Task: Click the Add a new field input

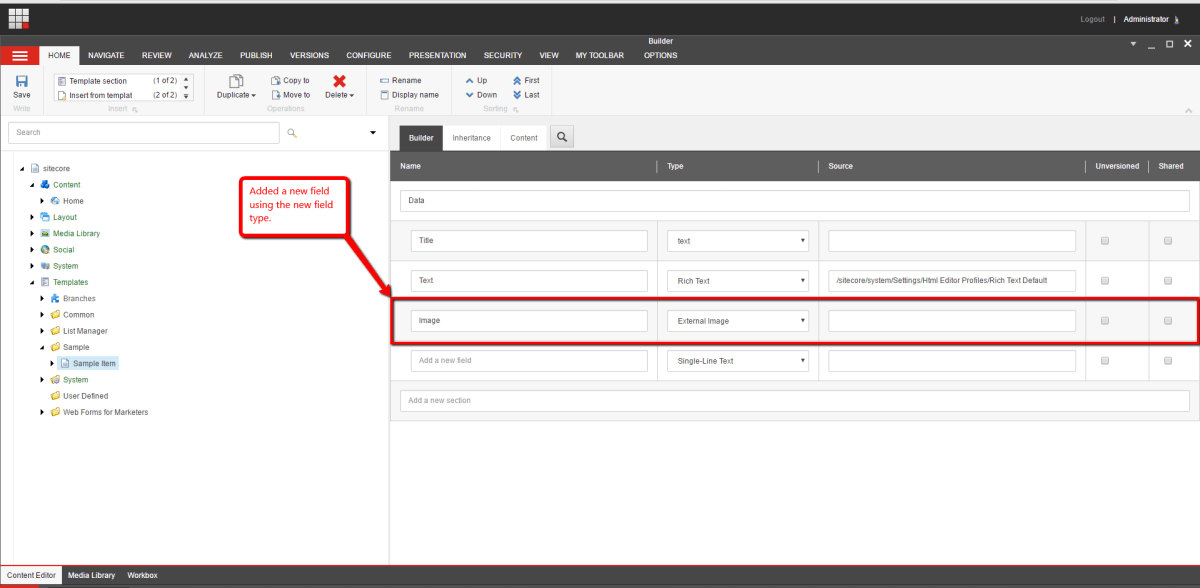Action: tap(529, 361)
